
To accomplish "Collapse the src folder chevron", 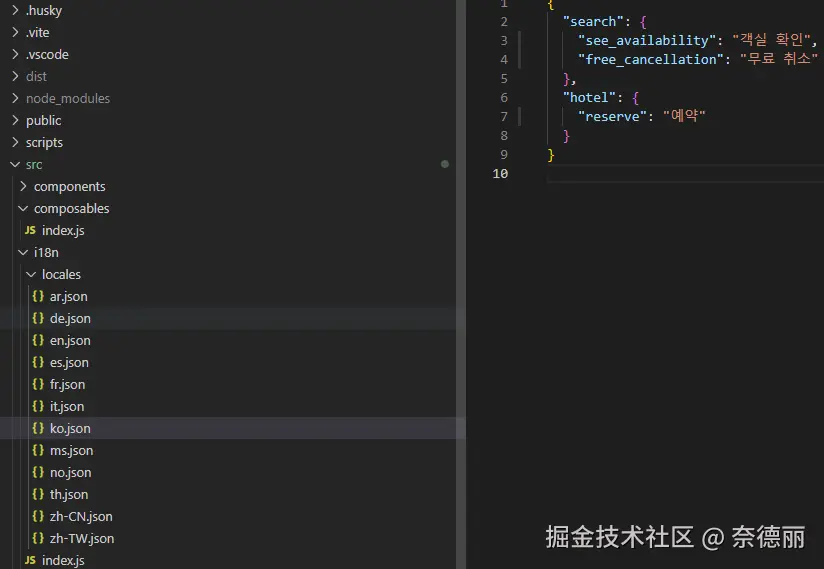I will pos(15,164).
